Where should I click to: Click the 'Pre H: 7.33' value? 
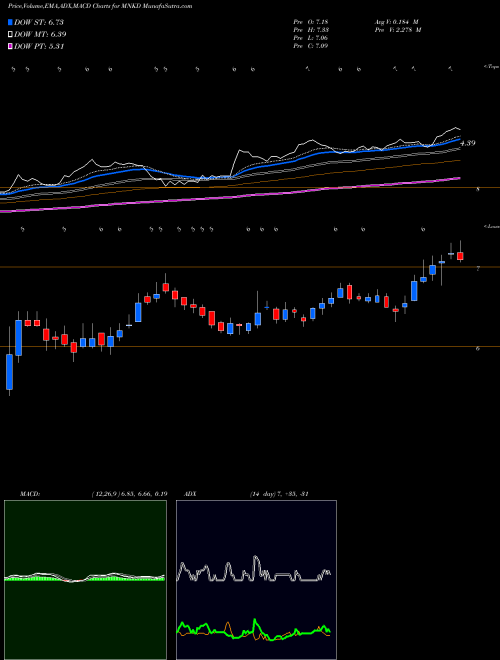(x=311, y=30)
